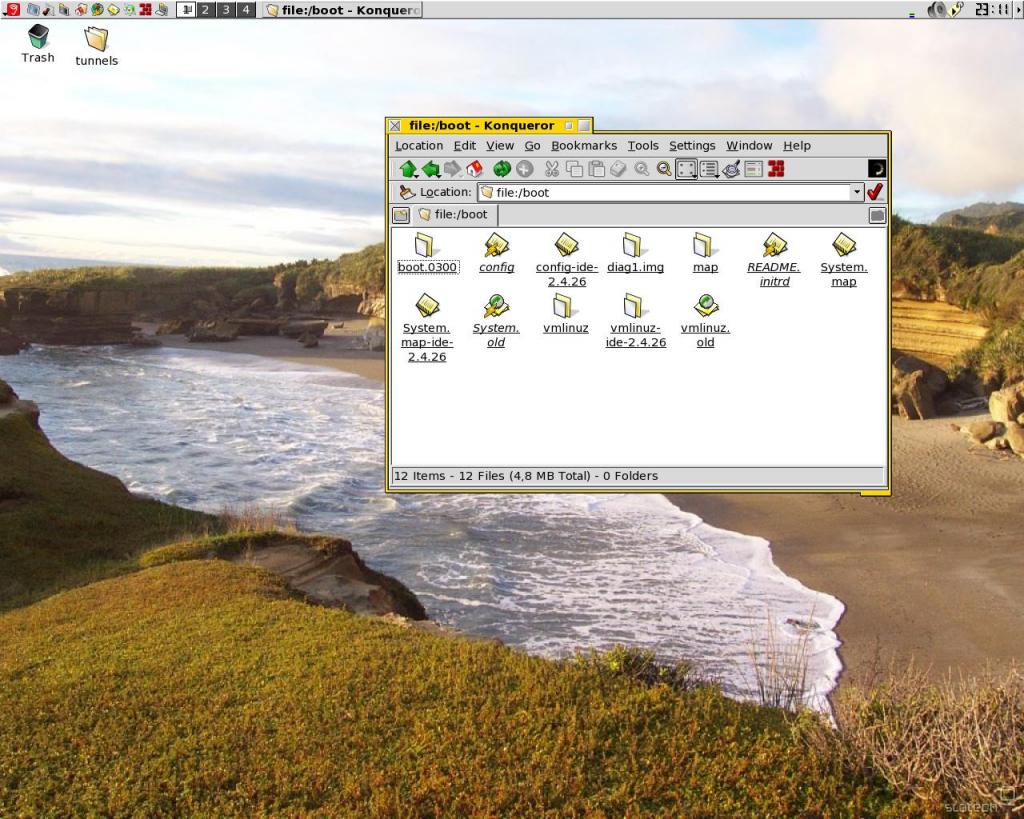Click the grey Stop loading button

(524, 169)
